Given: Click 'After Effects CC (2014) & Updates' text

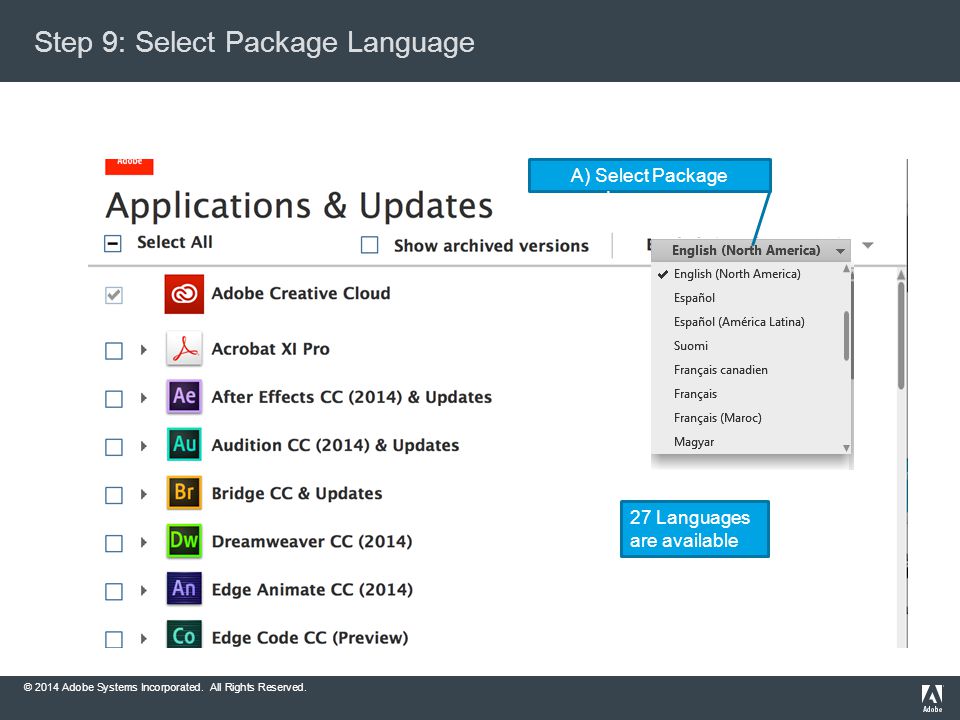Looking at the screenshot, I should tap(351, 397).
